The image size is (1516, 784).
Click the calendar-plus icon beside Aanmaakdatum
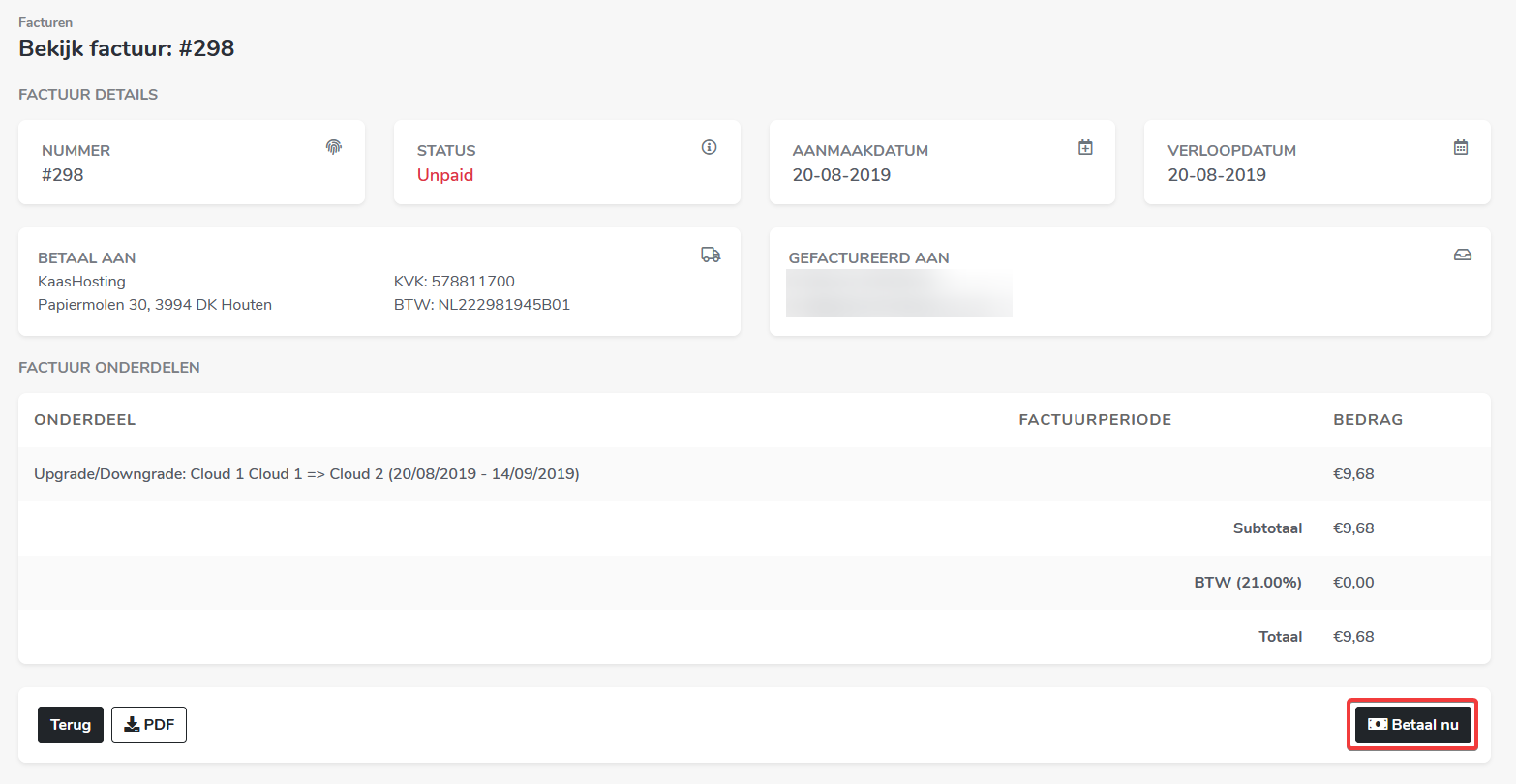1085,147
